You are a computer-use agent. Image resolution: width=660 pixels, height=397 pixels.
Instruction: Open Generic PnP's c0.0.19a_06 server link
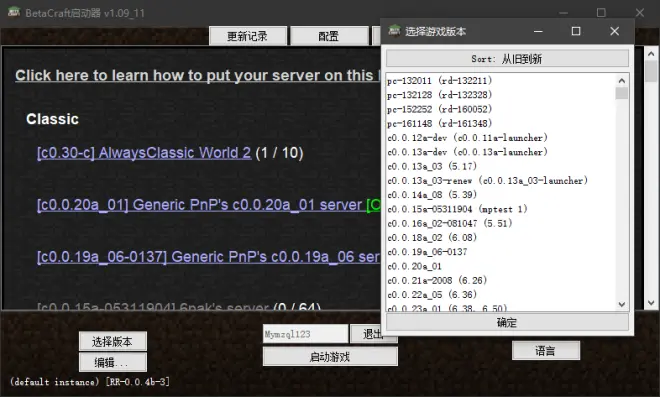click(209, 257)
